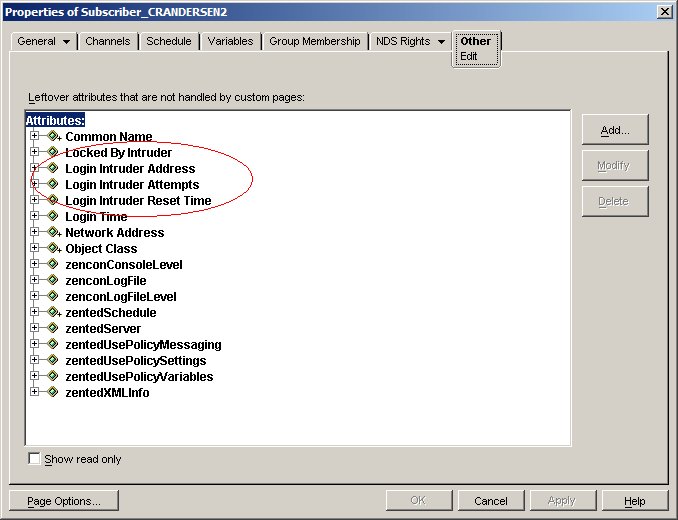Image resolution: width=678 pixels, height=520 pixels.
Task: Expand the zenconLogFileLevel node
Action: (35, 296)
